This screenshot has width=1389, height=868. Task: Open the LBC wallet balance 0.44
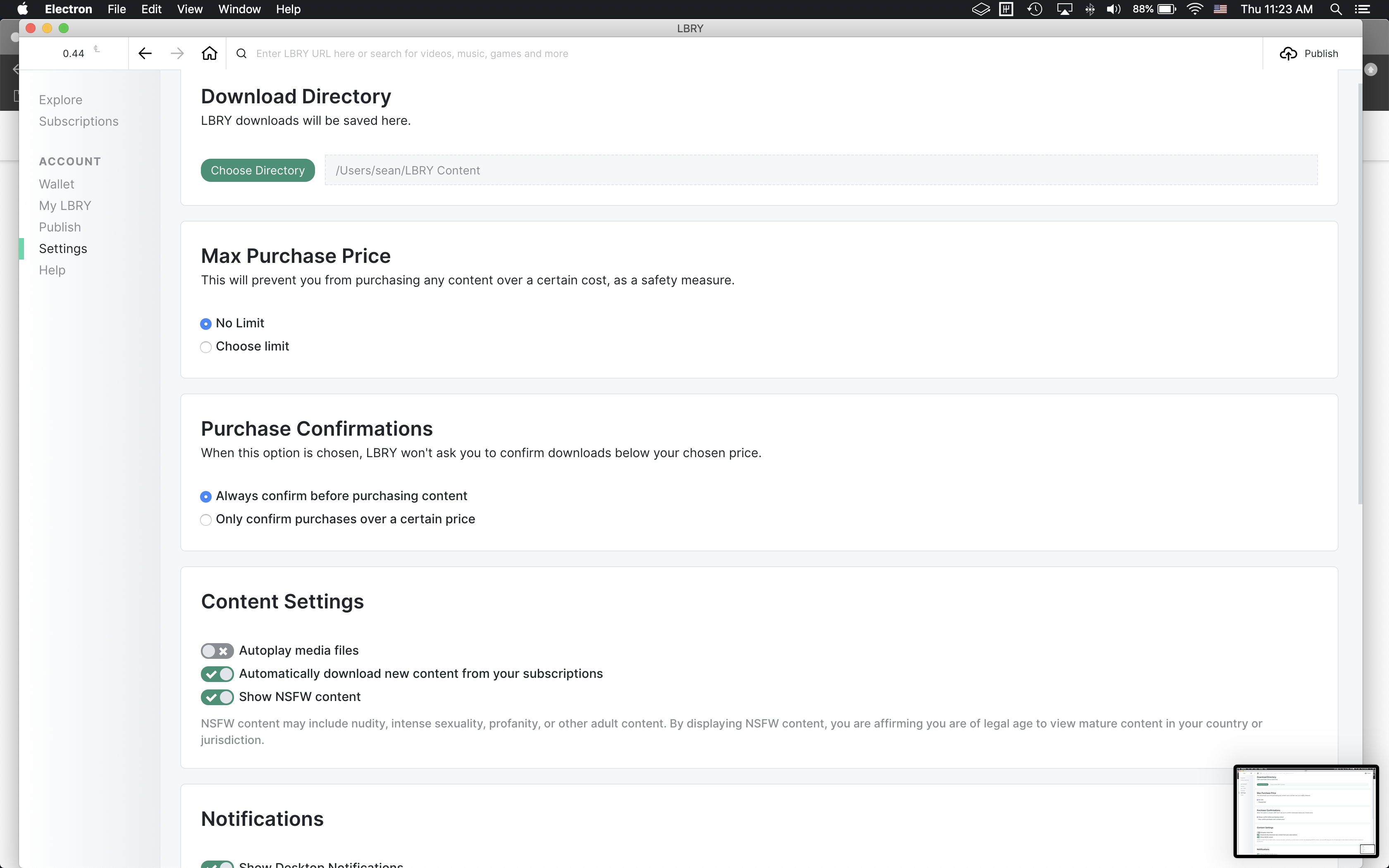pos(74,53)
